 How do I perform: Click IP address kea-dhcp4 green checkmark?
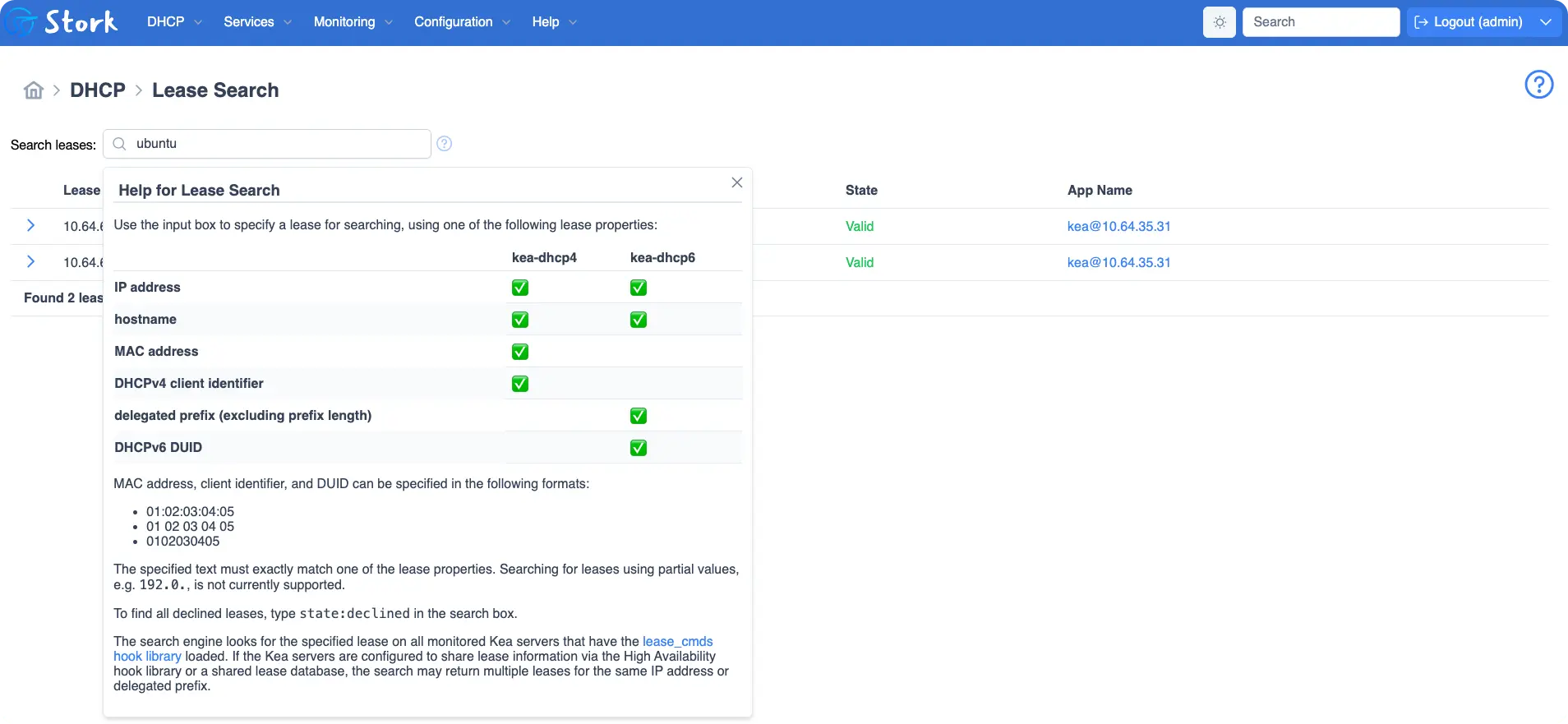(x=520, y=288)
